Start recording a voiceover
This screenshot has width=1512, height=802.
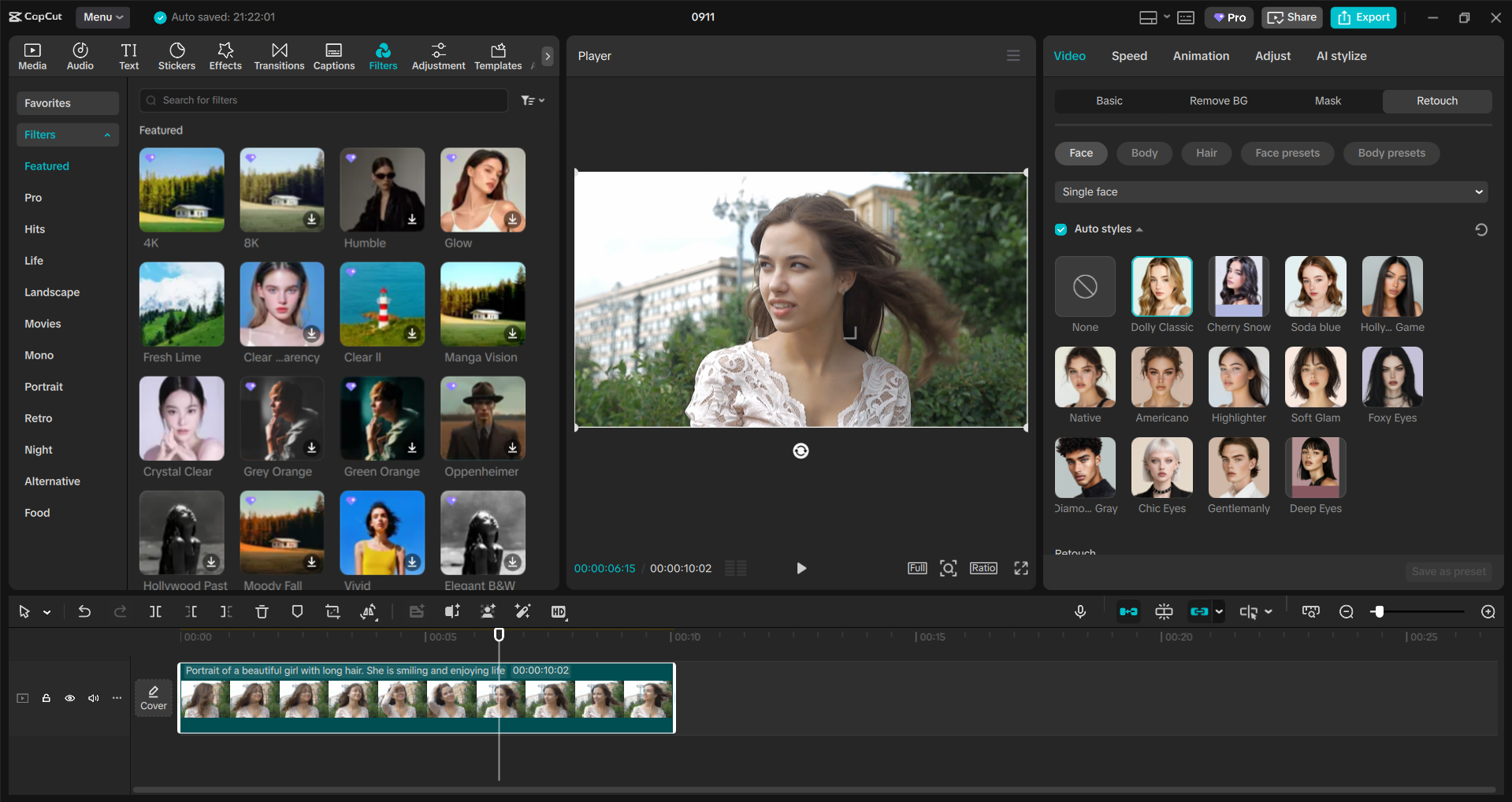pyautogui.click(x=1080, y=611)
